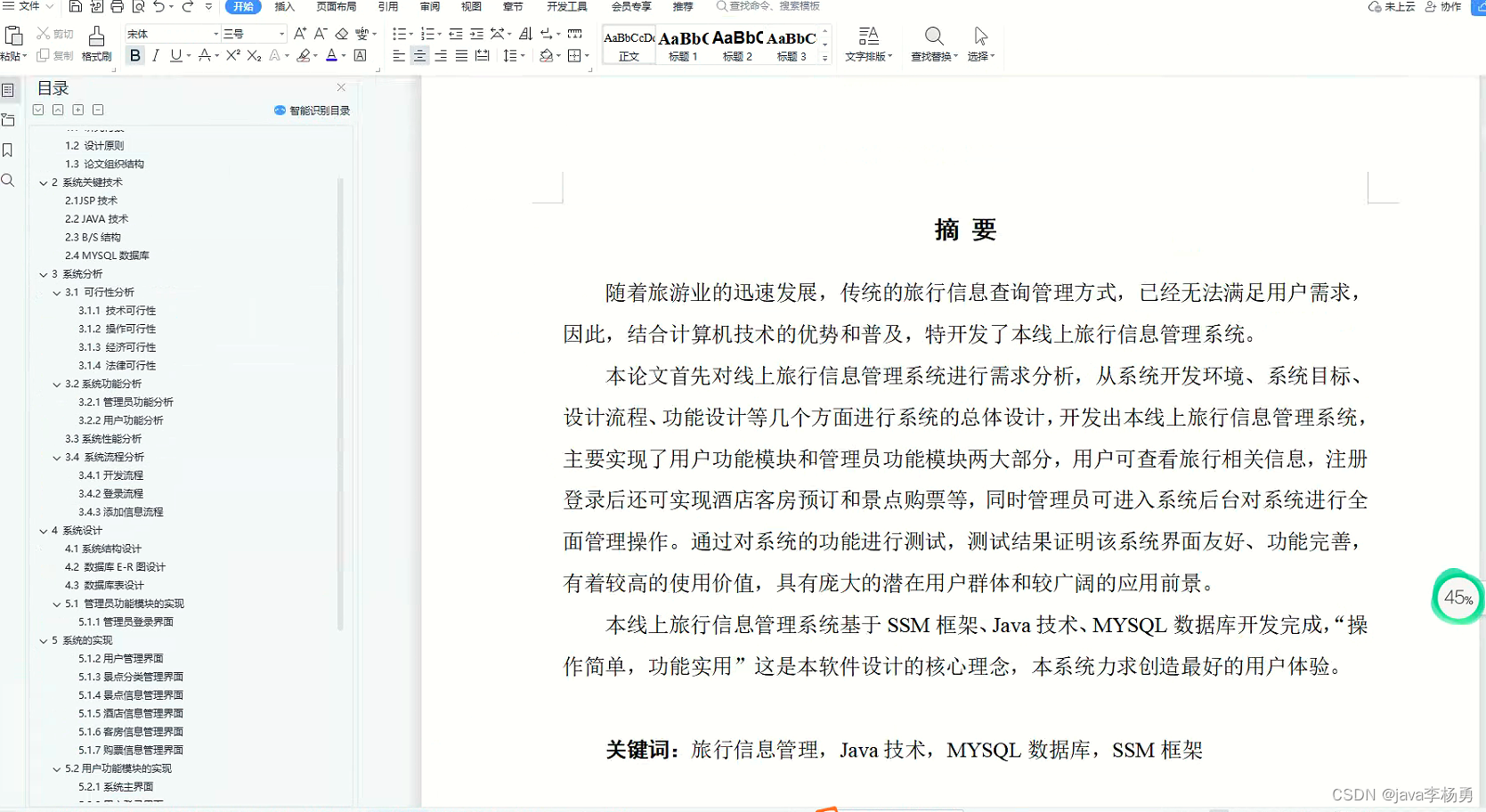Click the Print icon in quick access bar
Viewport: 1486px width, 812px height.
(x=117, y=6)
